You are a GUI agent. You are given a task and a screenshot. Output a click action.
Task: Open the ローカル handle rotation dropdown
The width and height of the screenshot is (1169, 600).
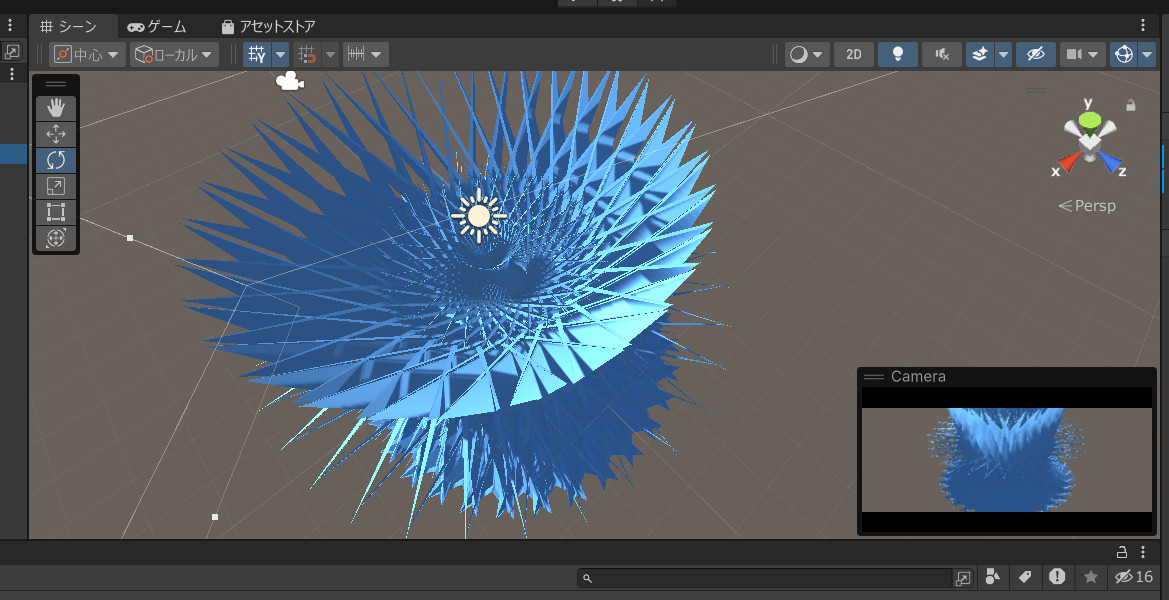[x=174, y=54]
